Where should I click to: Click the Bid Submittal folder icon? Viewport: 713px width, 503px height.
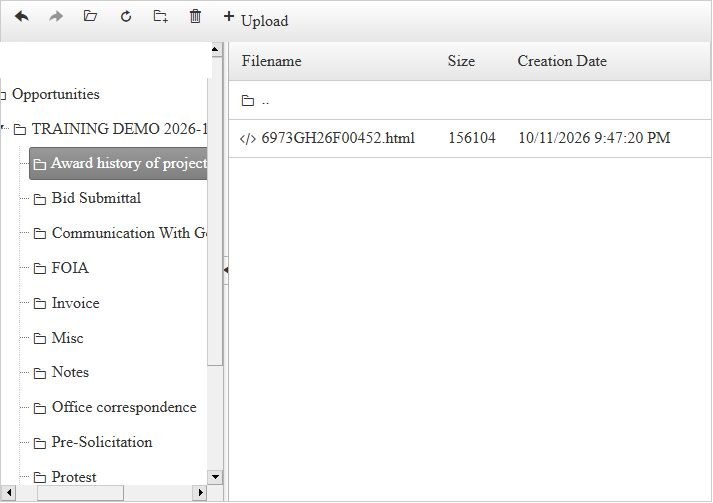click(40, 199)
